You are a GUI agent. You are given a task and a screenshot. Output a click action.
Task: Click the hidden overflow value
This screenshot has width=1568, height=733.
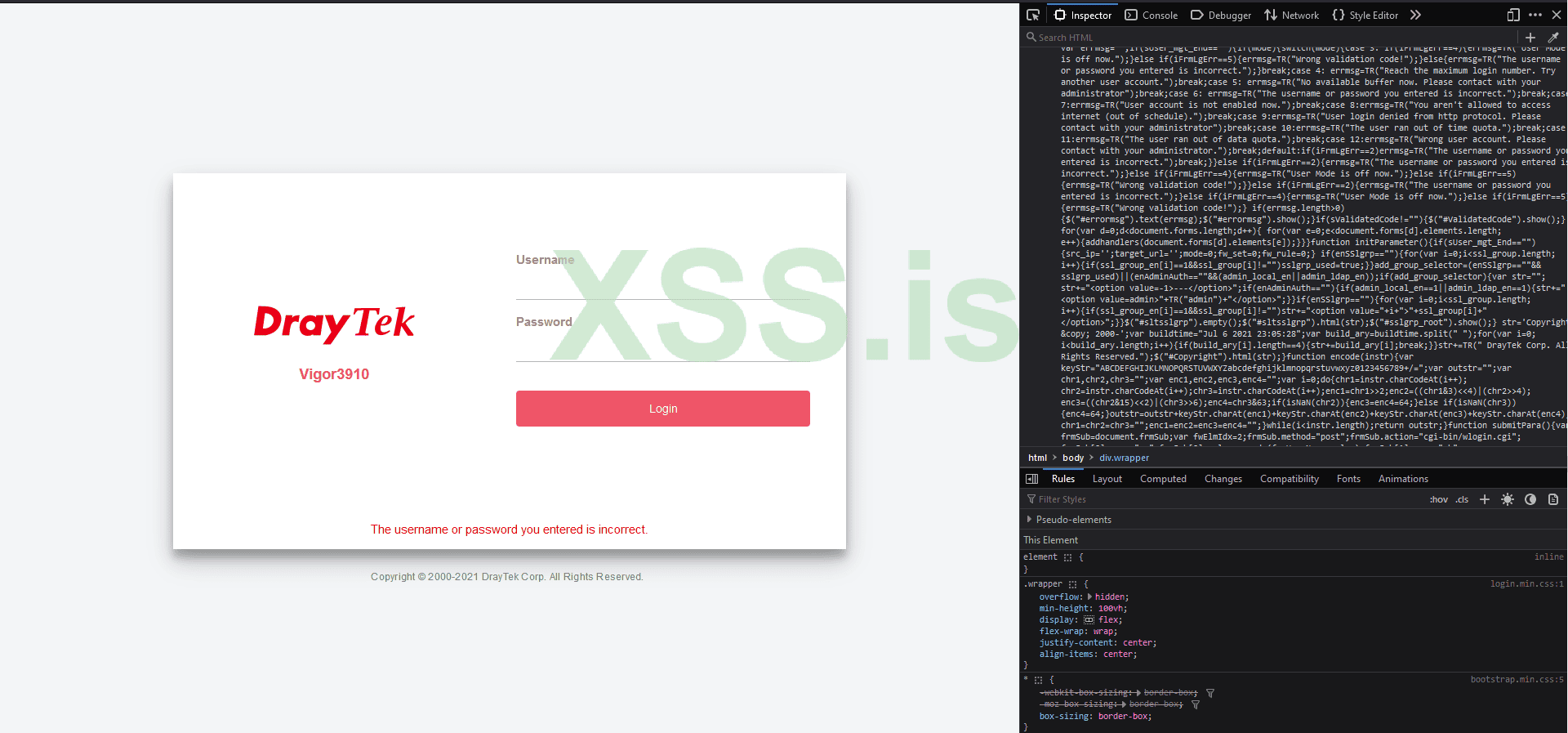coord(1109,597)
